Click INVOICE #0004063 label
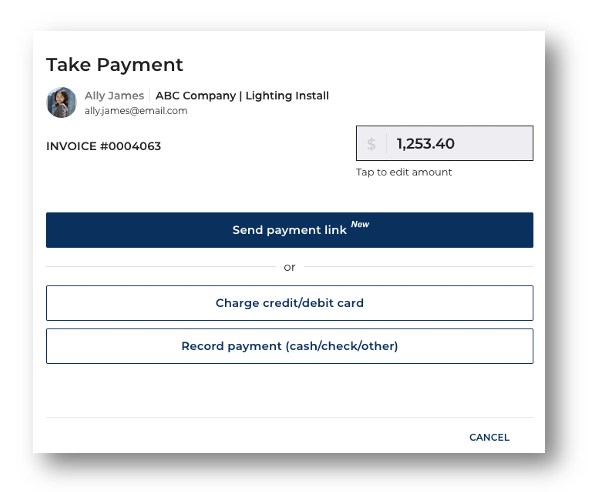 (x=103, y=146)
